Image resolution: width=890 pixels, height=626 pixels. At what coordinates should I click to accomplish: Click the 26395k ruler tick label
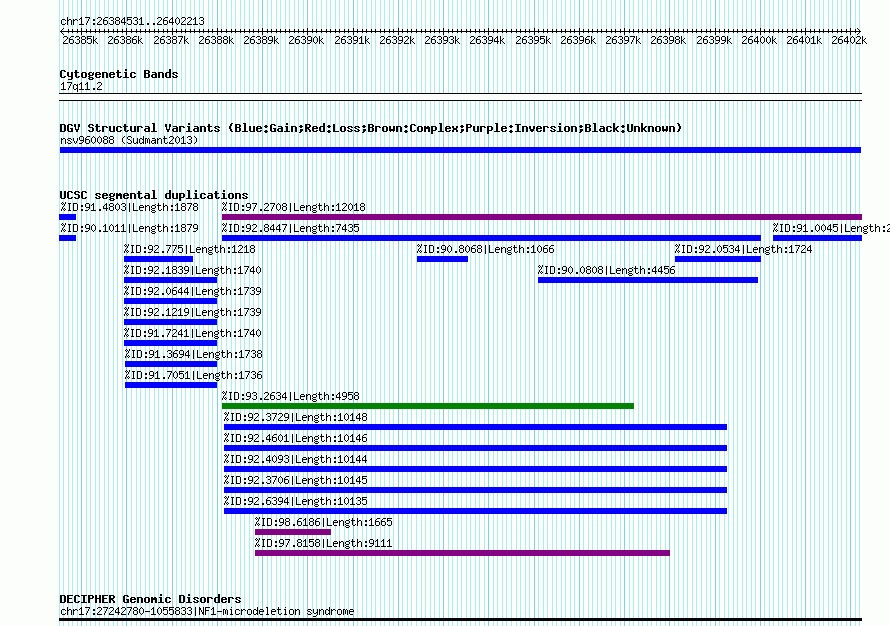pyautogui.click(x=532, y=40)
